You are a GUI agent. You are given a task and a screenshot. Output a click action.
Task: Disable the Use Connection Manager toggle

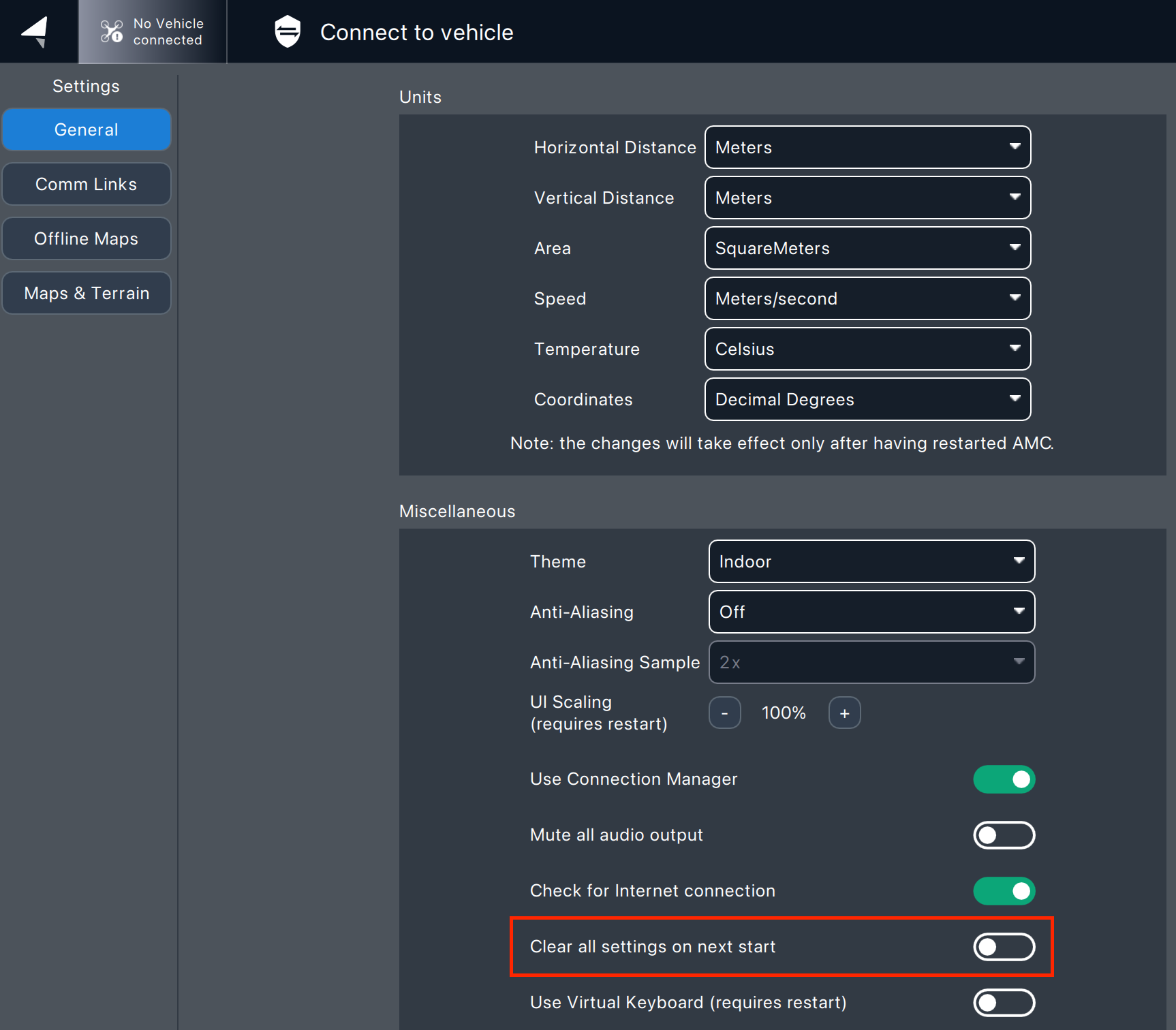(x=1004, y=779)
